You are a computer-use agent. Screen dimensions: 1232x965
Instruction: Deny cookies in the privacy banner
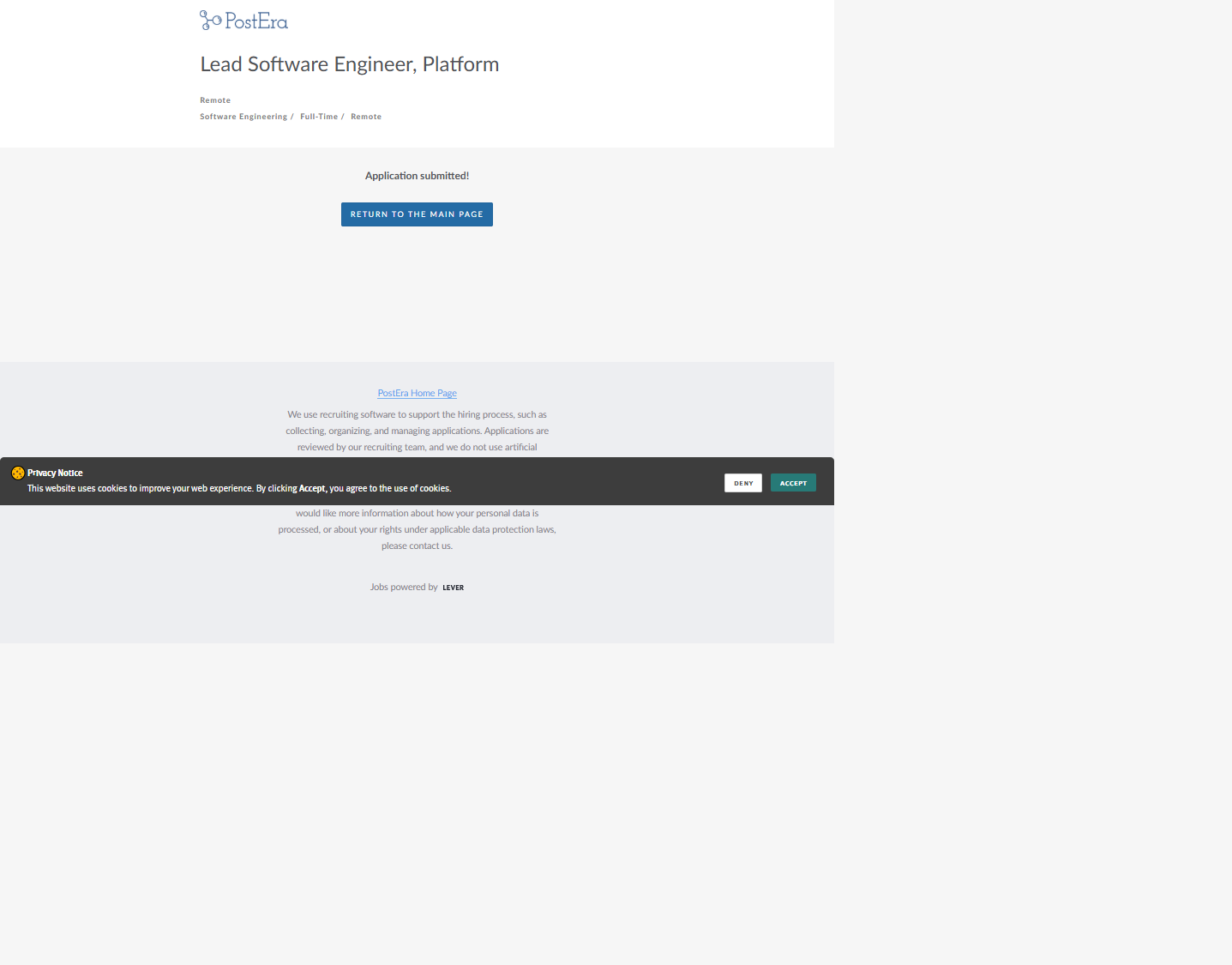(742, 483)
